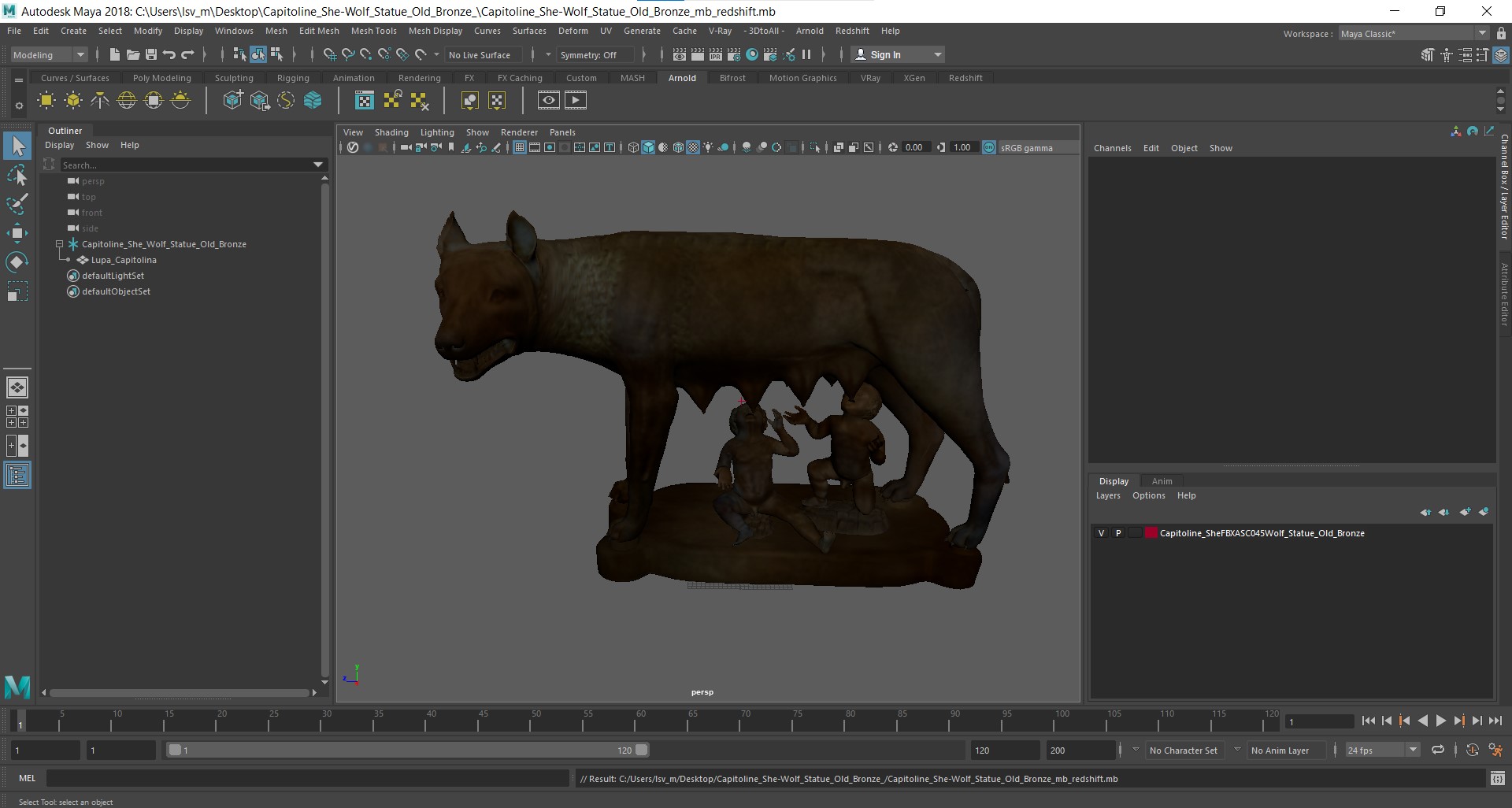Switch to single perspective pane layout

(x=17, y=387)
